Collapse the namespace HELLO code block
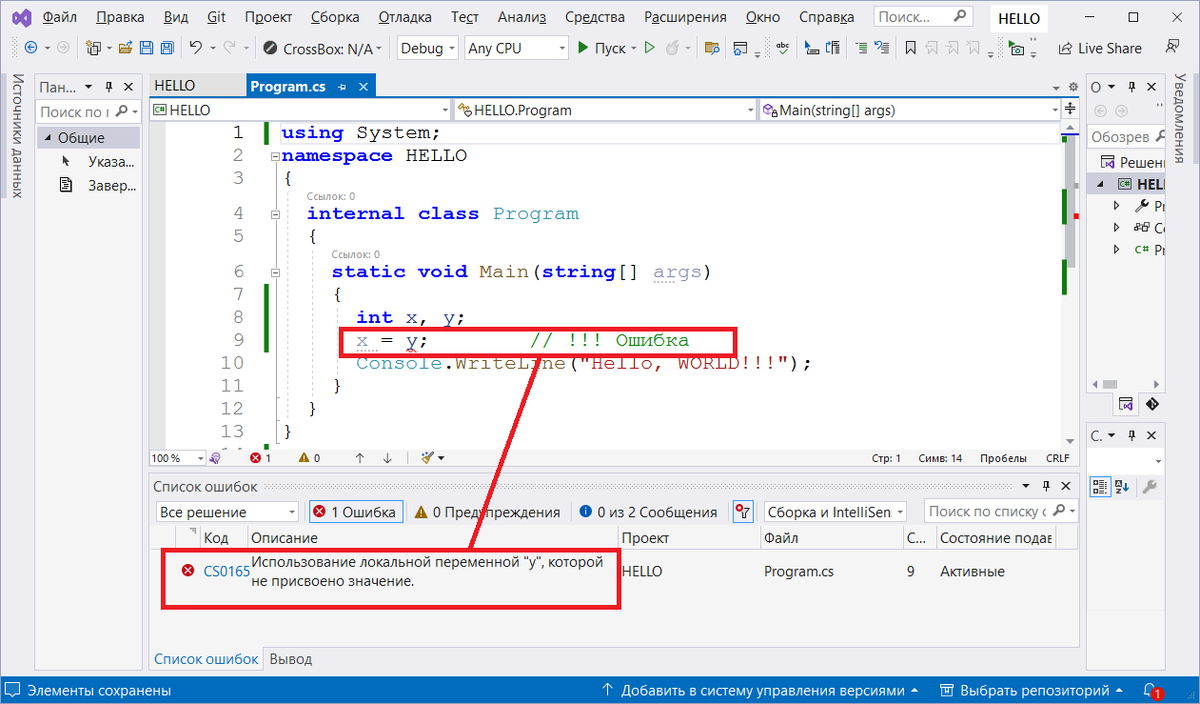1200x704 pixels. [x=274, y=156]
